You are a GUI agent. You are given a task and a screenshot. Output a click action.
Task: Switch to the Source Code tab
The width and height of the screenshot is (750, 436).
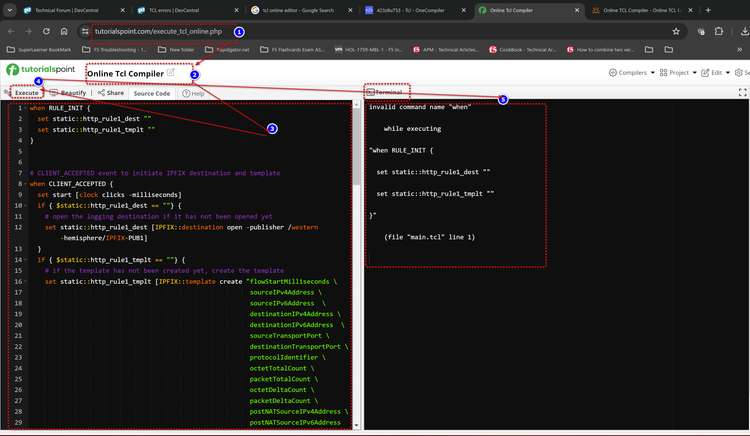pos(151,92)
